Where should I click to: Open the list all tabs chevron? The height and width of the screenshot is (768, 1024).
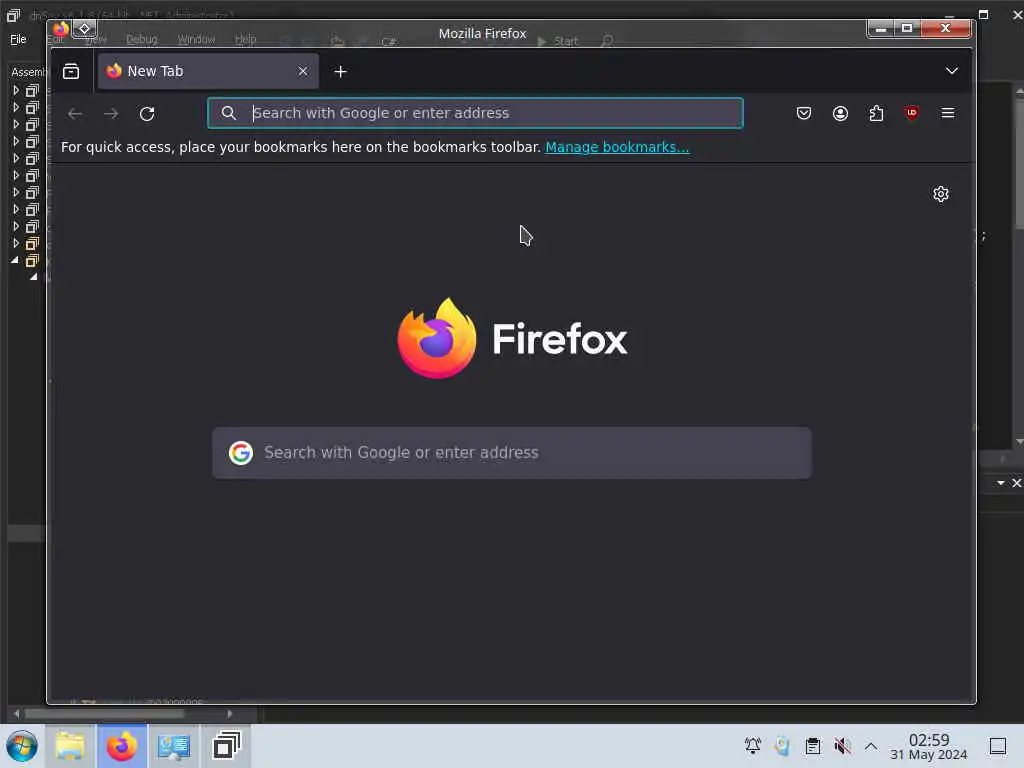pyautogui.click(x=952, y=71)
